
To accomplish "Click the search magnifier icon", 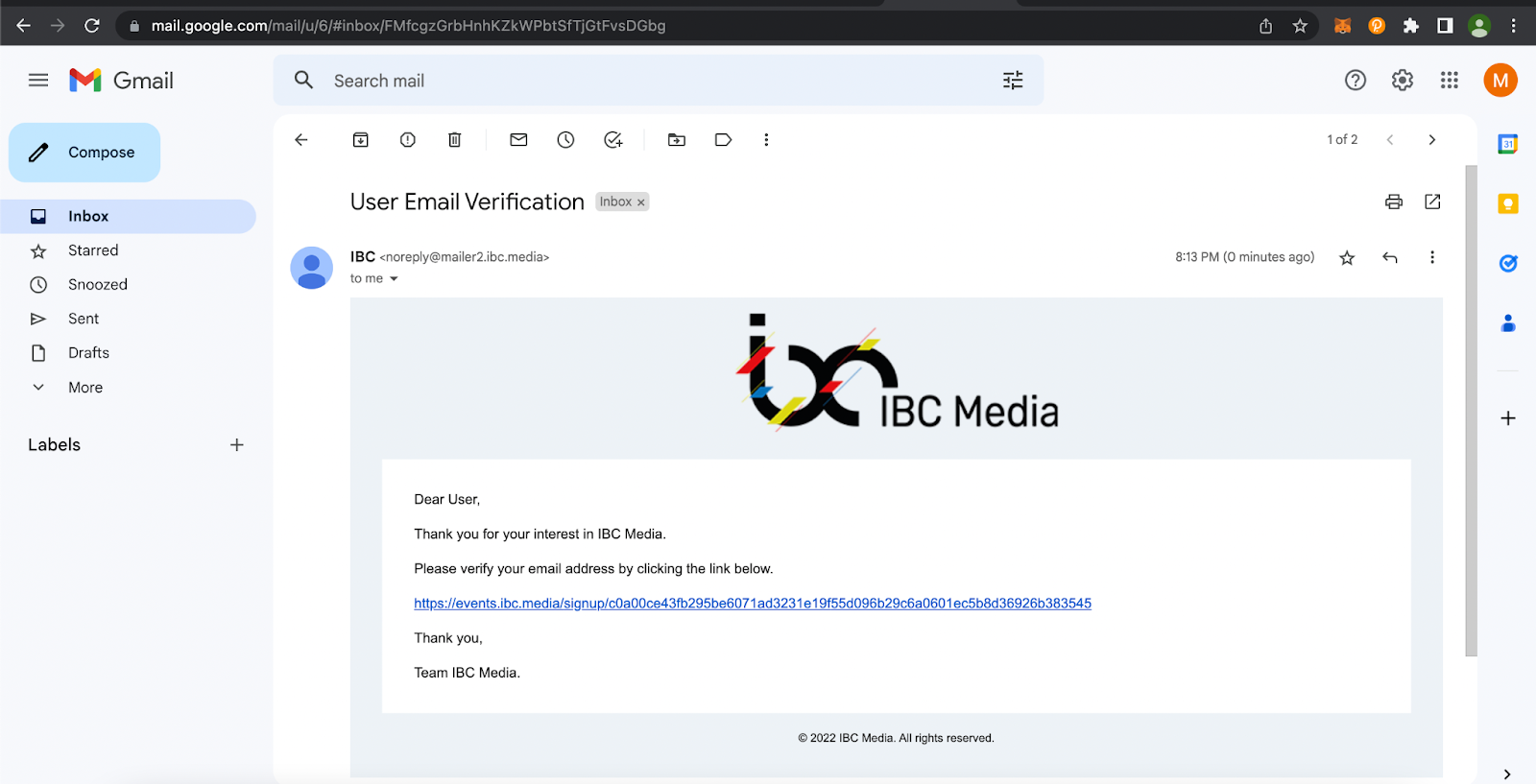I will [303, 81].
